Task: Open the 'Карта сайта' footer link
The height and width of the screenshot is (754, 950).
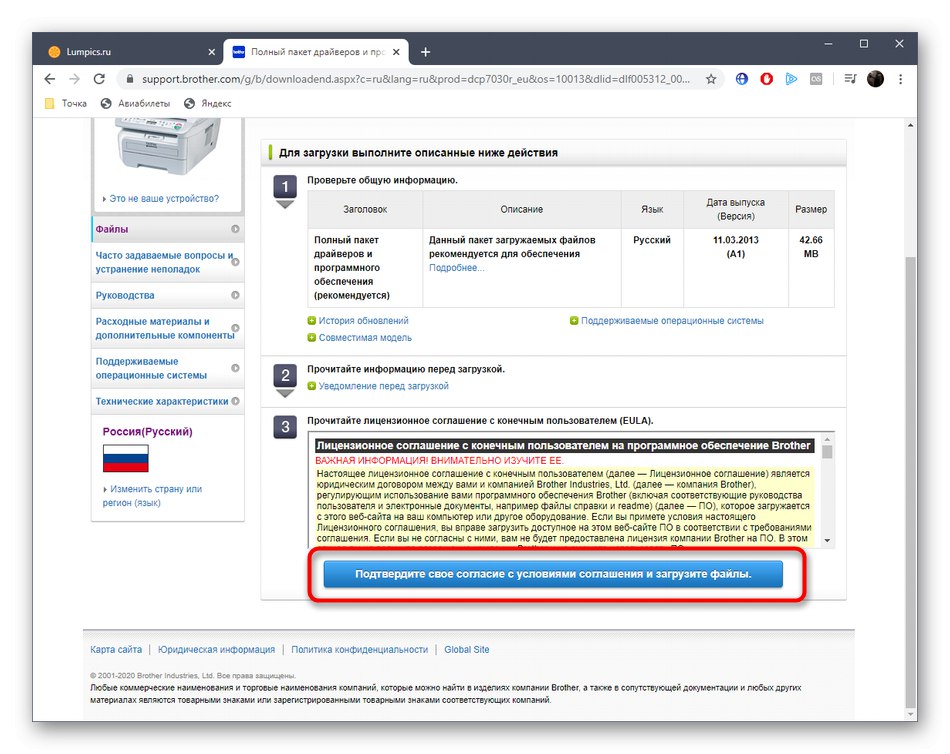Action: coord(116,650)
